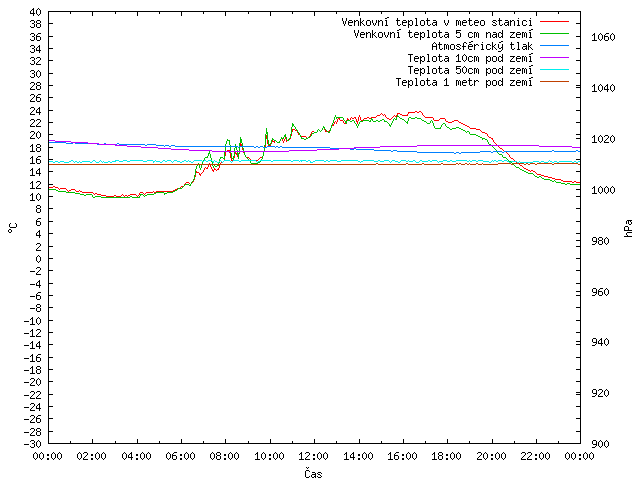Click legend label 'Venkovní teplota 5 cm nad zemí'
Viewport: 640px width, 480px height.
pyautogui.click(x=443, y=34)
